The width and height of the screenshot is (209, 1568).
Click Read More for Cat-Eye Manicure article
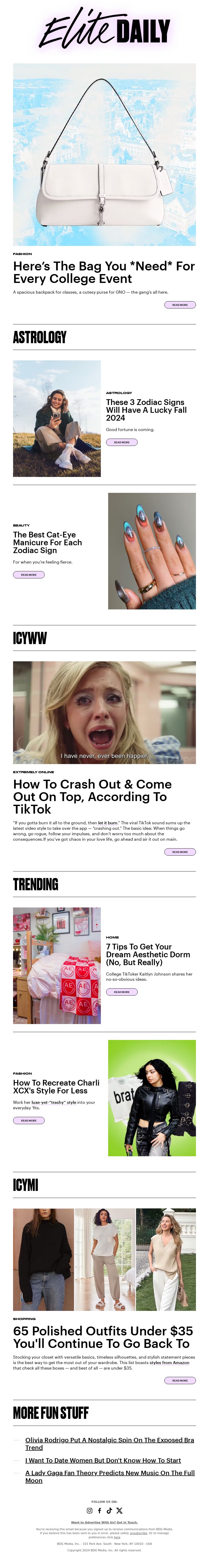click(x=29, y=575)
